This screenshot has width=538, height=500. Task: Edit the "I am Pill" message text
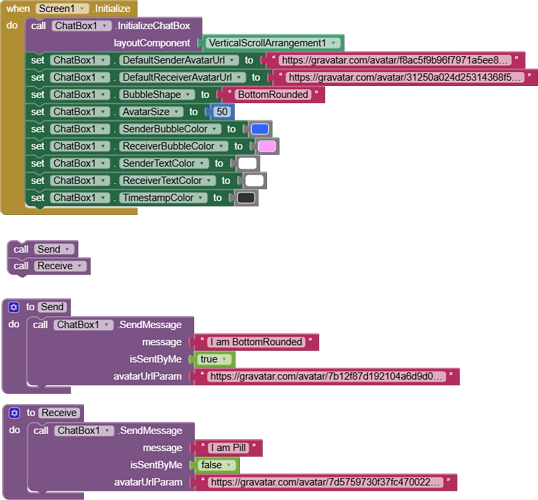229,448
